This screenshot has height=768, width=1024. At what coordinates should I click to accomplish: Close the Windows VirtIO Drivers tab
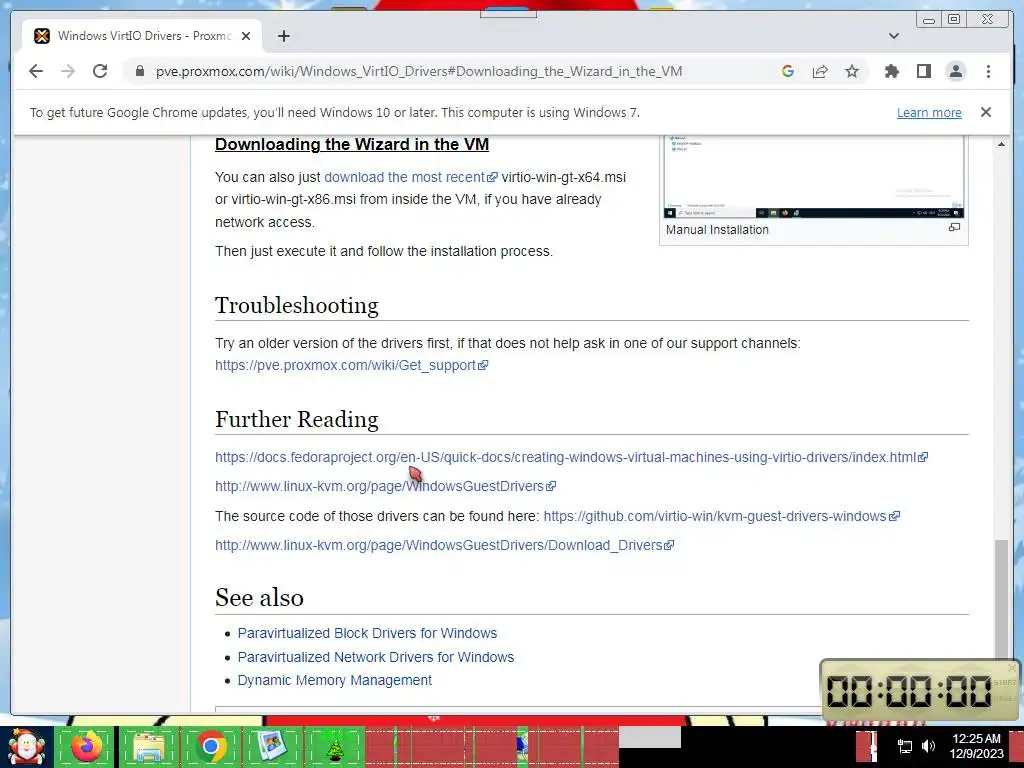click(x=246, y=36)
